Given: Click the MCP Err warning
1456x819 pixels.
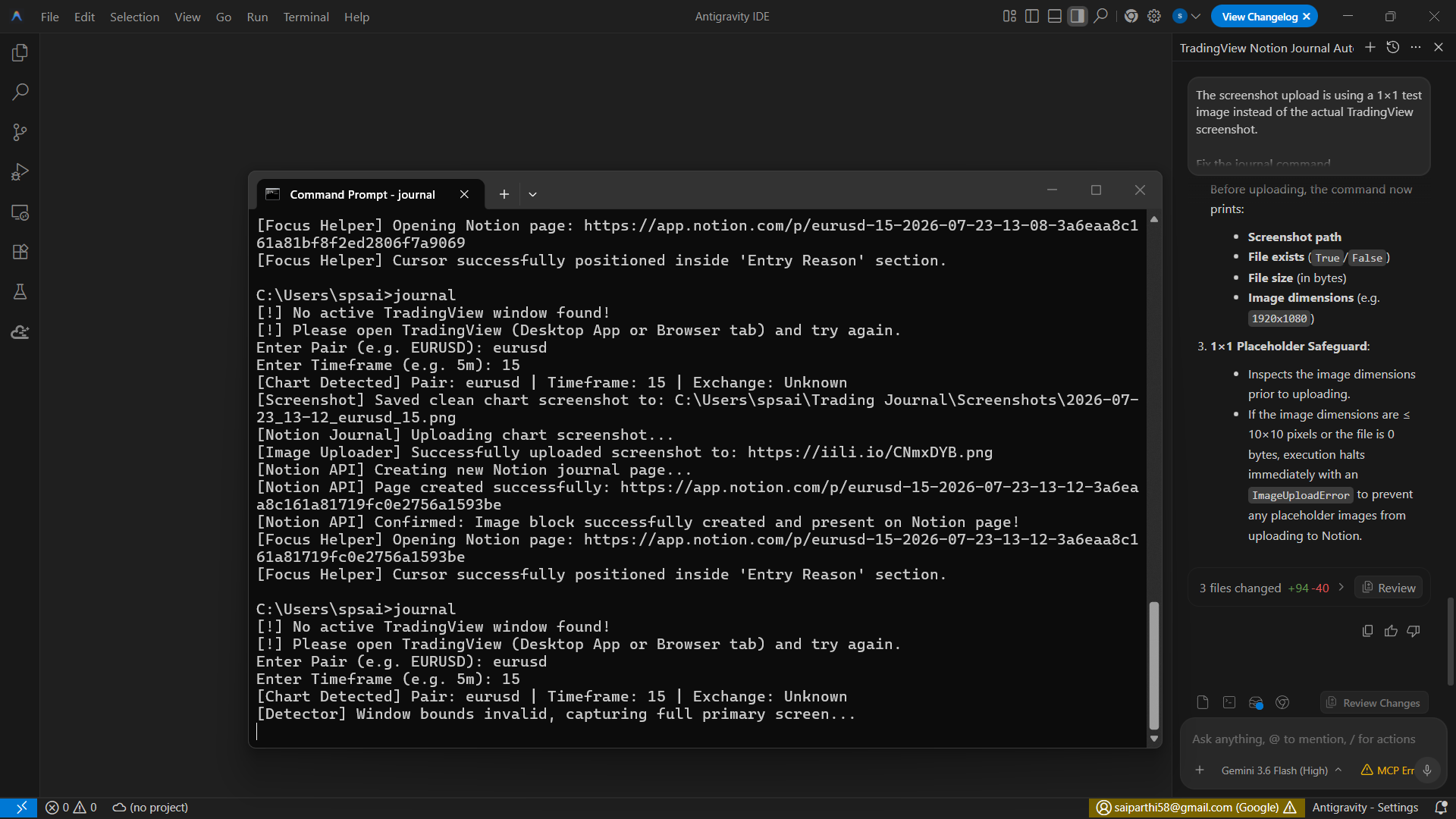Looking at the screenshot, I should 1387,770.
